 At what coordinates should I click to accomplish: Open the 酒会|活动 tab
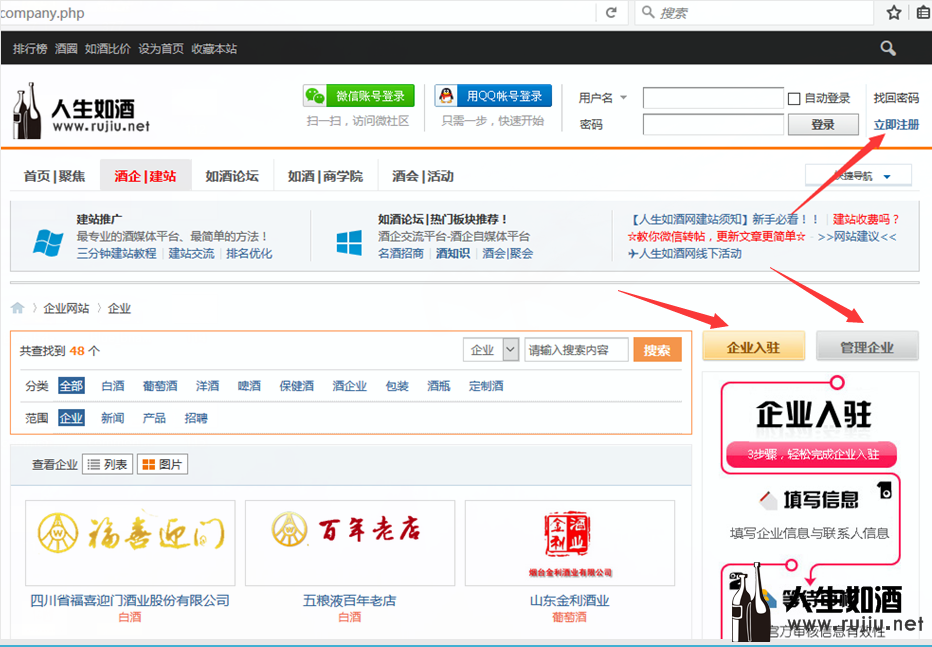coord(423,176)
